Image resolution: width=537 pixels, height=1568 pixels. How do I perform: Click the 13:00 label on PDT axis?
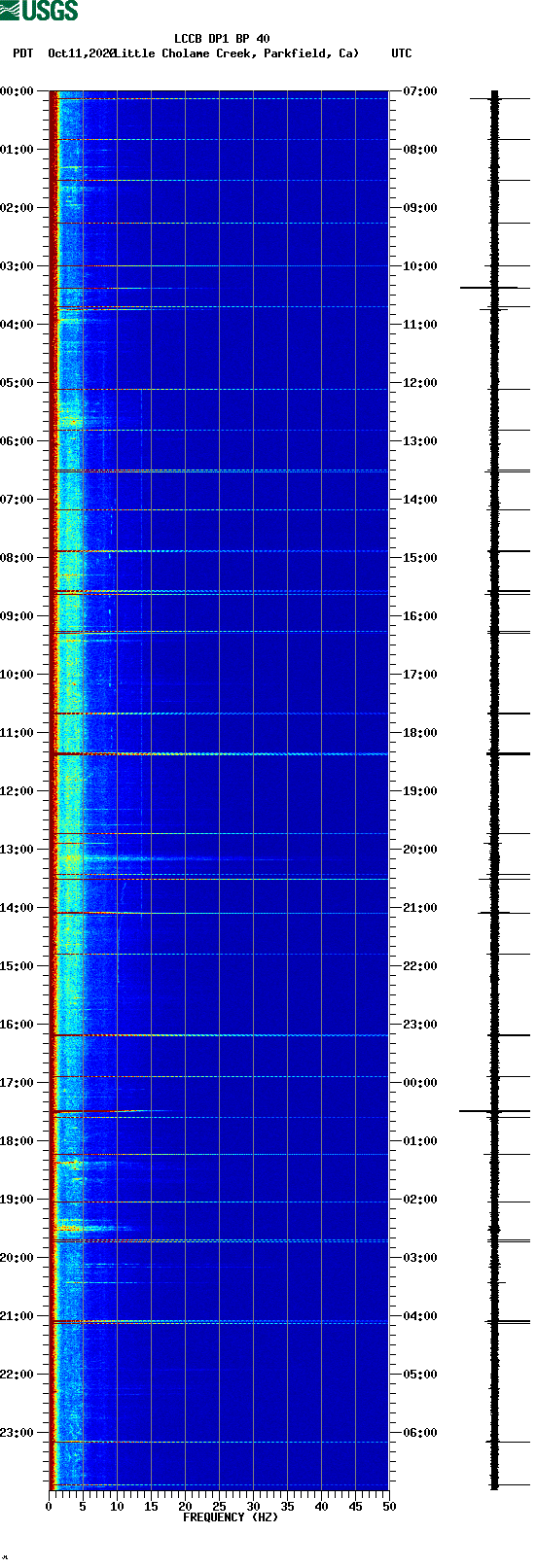(18, 850)
